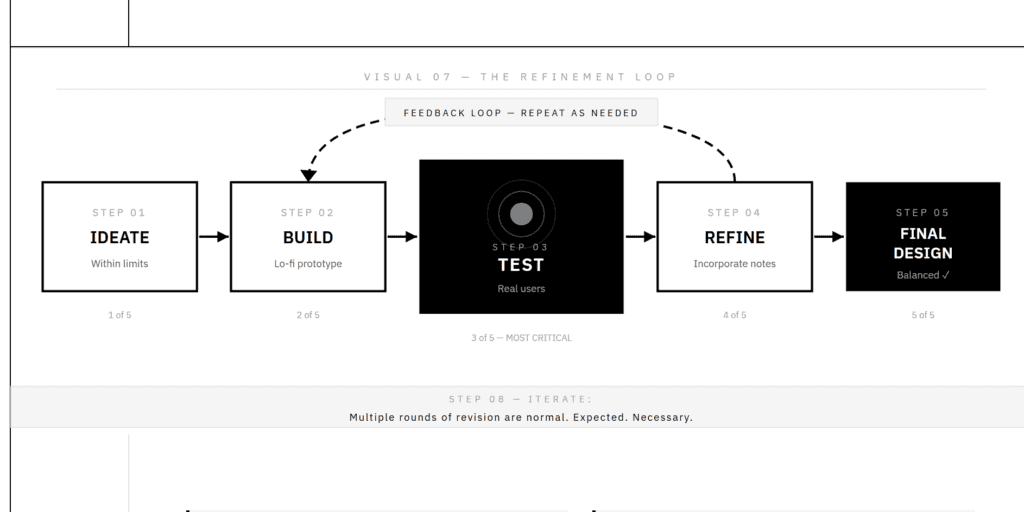Click the Step 08 Iterate banner text
Viewport: 1024px width, 512px height.
521,408
